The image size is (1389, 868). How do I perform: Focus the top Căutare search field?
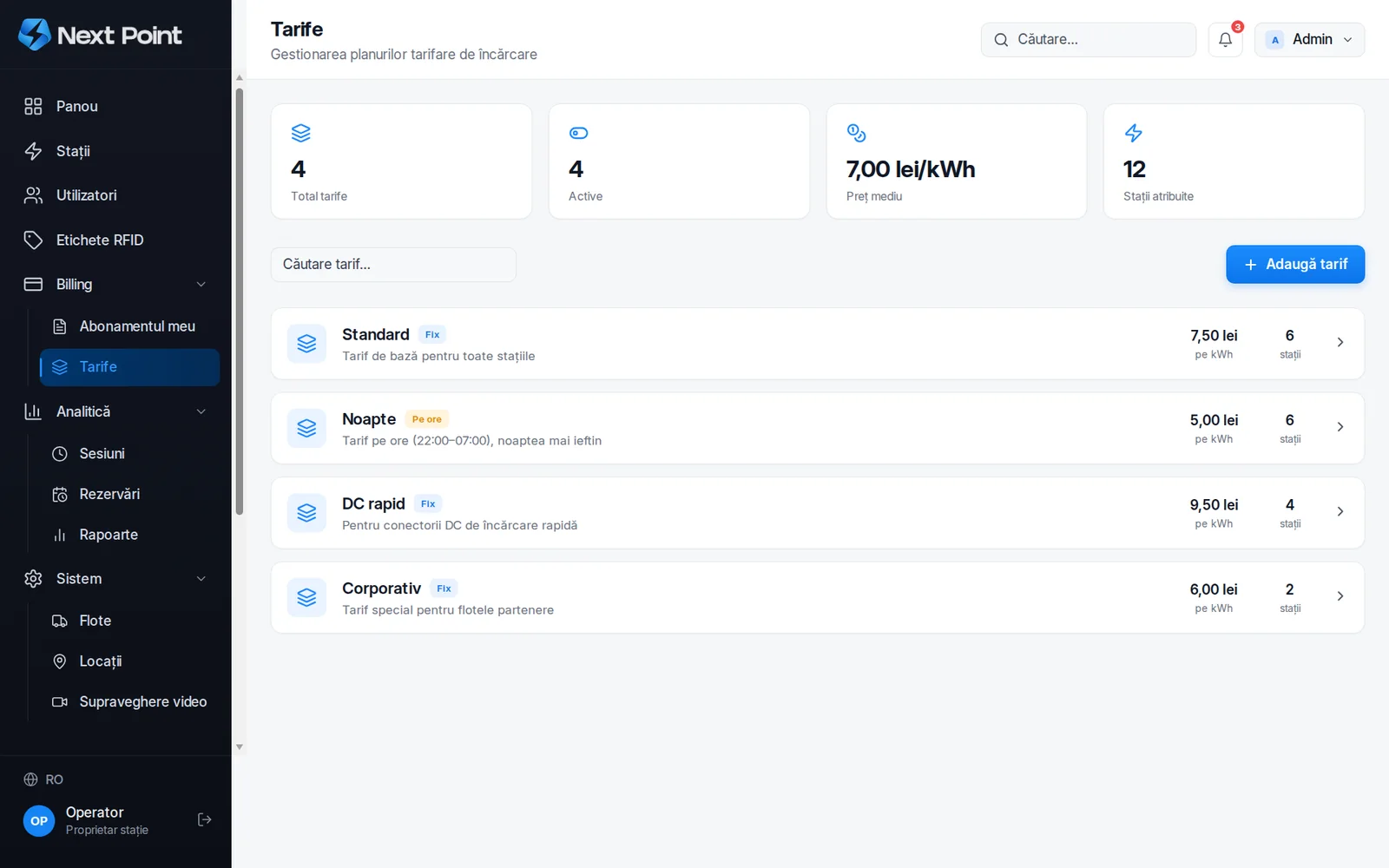1089,40
